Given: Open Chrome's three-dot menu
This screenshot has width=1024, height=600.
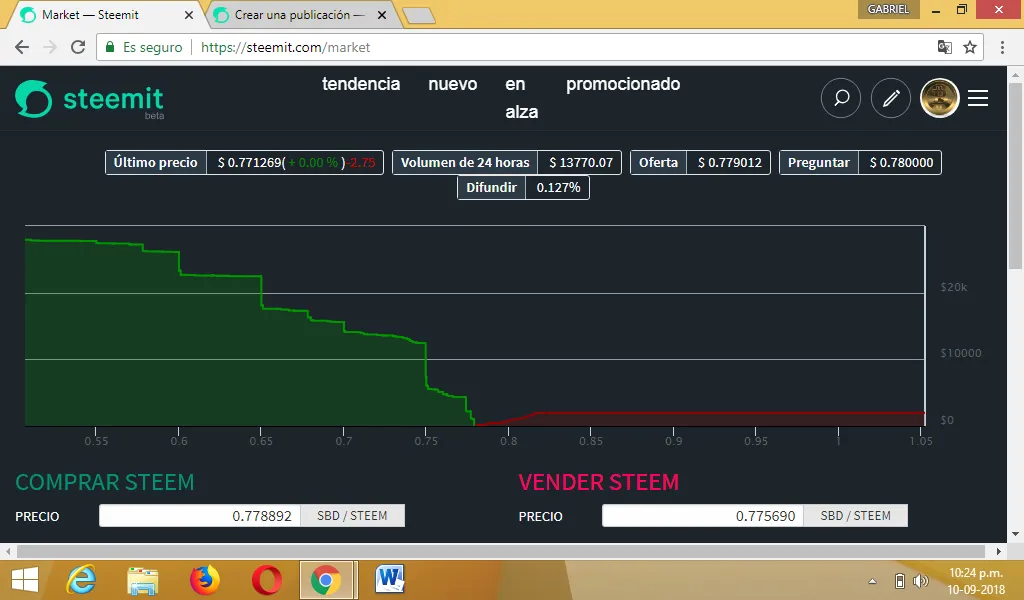Looking at the screenshot, I should (x=1002, y=47).
